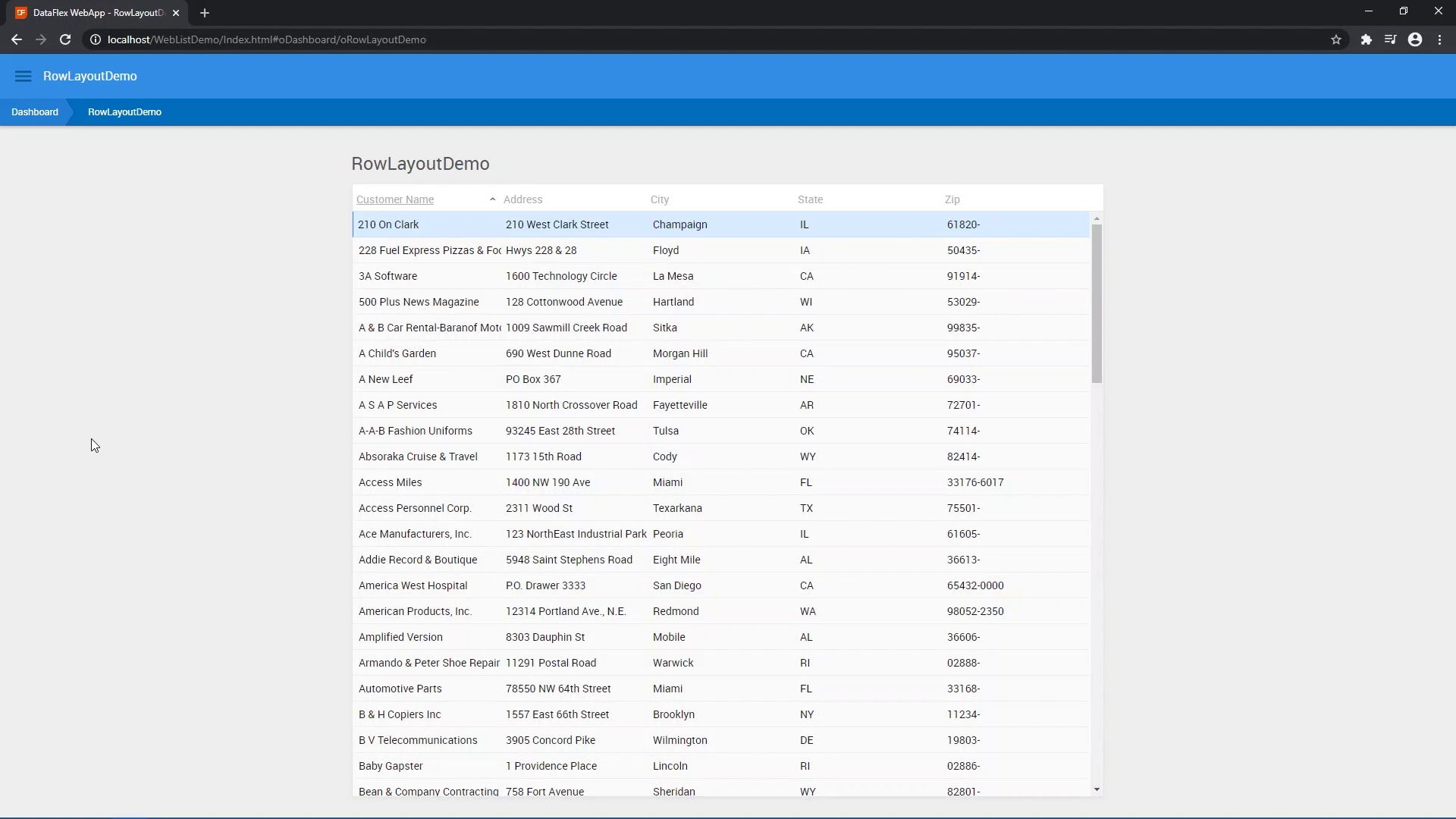
Task: Open the media control icon
Action: pyautogui.click(x=1390, y=39)
